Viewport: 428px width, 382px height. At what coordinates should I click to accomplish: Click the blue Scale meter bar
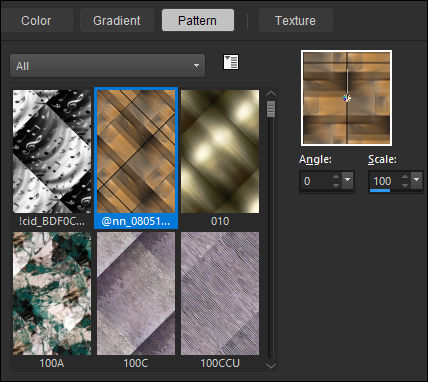(380, 190)
